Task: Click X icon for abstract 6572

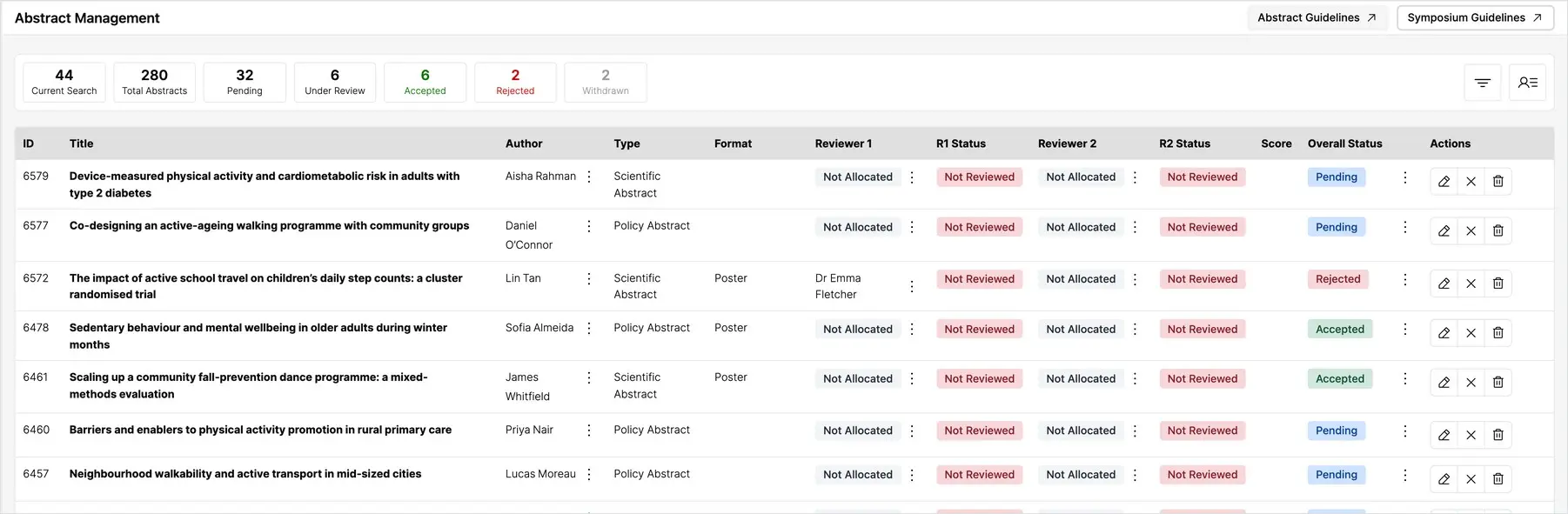Action: (1471, 283)
